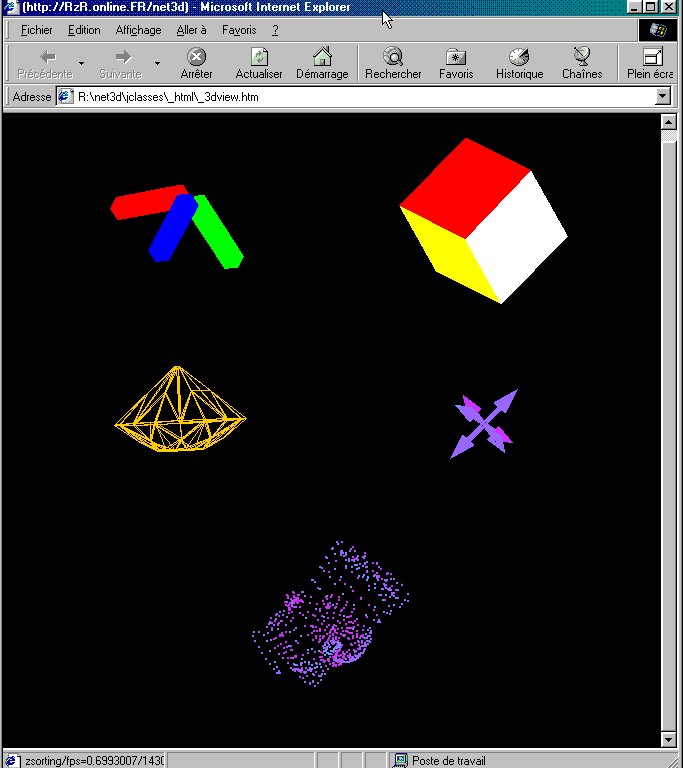Click the Windows logo throbber icon
Image resolution: width=683 pixels, height=768 pixels.
(658, 30)
